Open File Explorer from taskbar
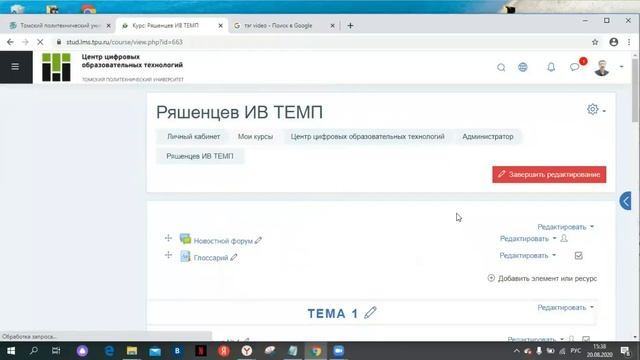Image resolution: width=640 pixels, height=360 pixels. point(132,351)
